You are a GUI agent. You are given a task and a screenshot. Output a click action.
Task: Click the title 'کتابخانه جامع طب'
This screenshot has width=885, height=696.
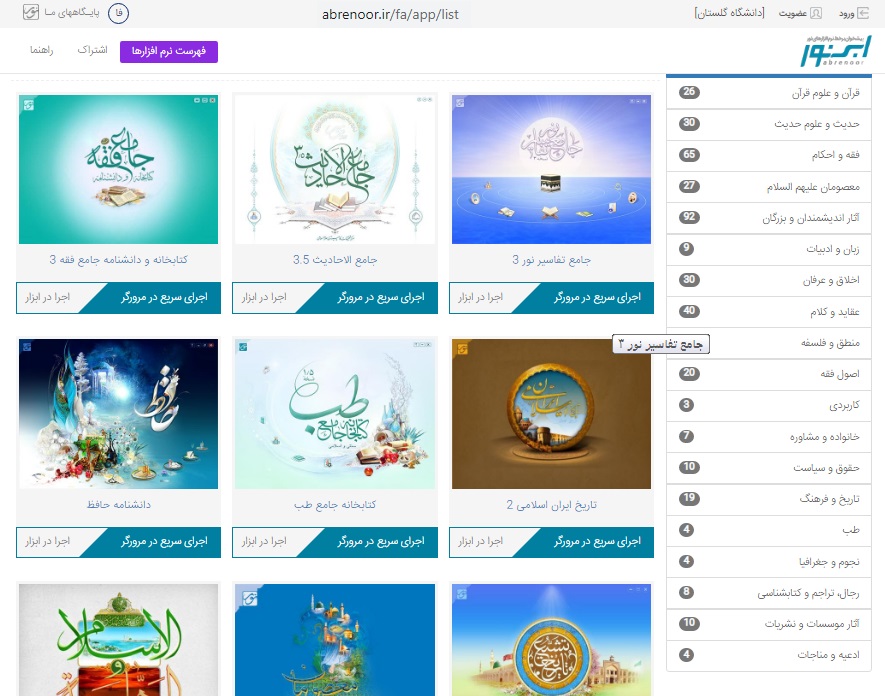335,505
